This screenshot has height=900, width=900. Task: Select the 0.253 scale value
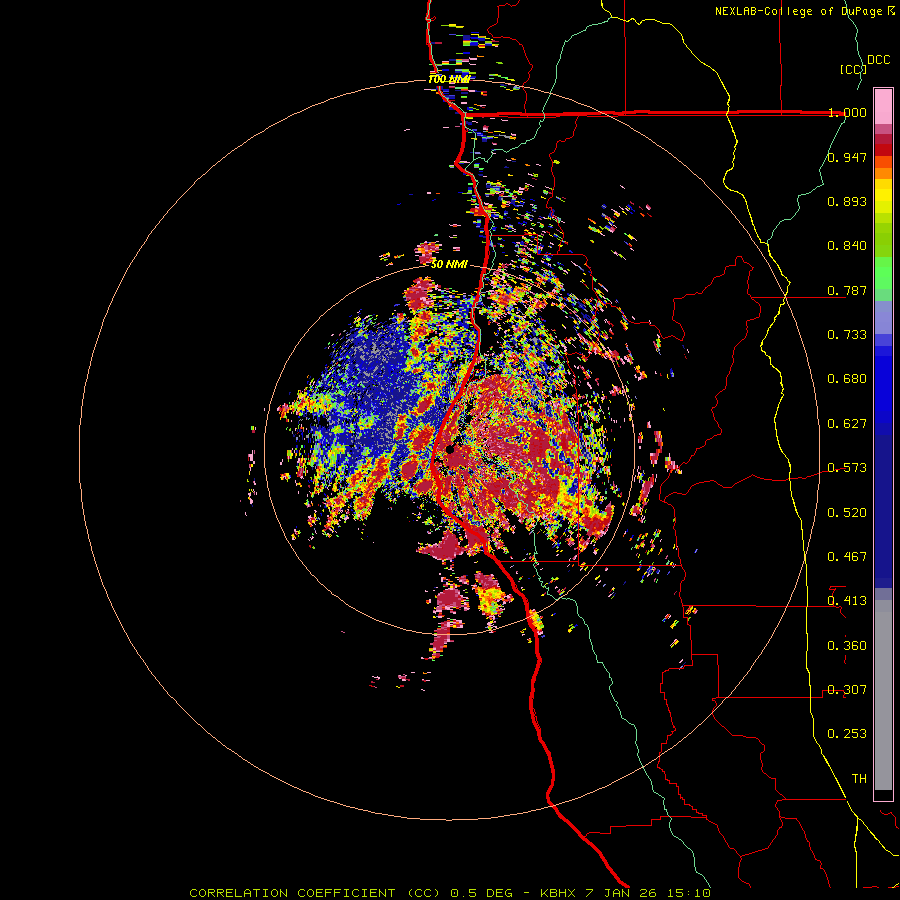847,734
